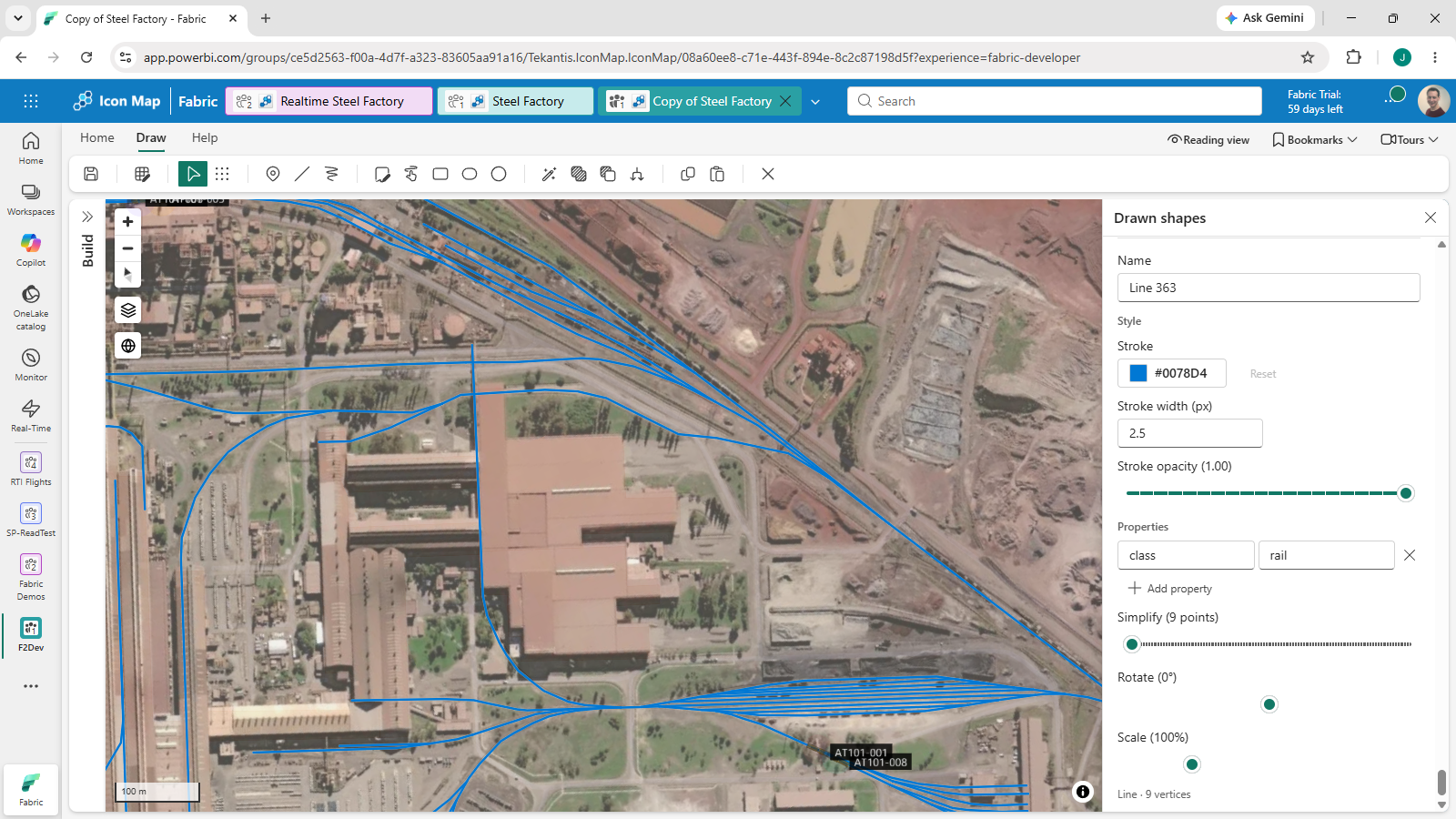The height and width of the screenshot is (819, 1456).
Task: Switch to the Draw ribbon tab
Action: [151, 137]
